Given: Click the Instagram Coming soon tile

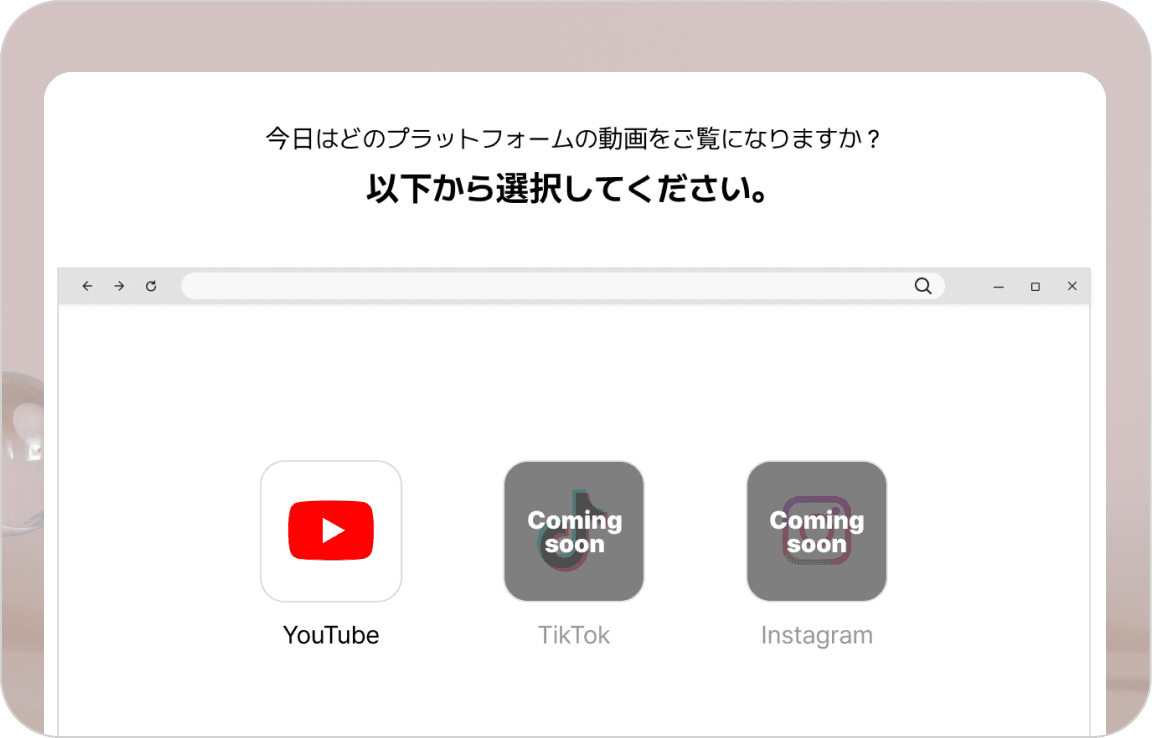Looking at the screenshot, I should 816,531.
